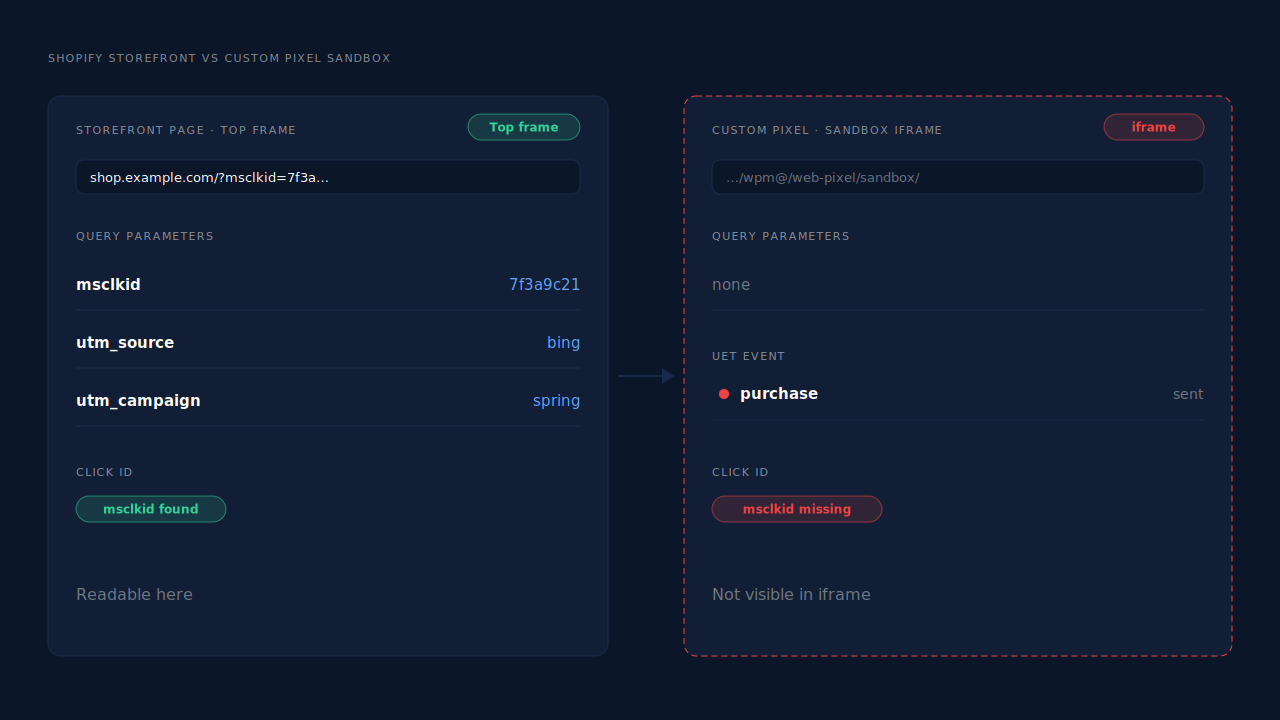The image size is (1280, 720).
Task: Click the web-pixel sandbox URL field
Action: click(958, 177)
